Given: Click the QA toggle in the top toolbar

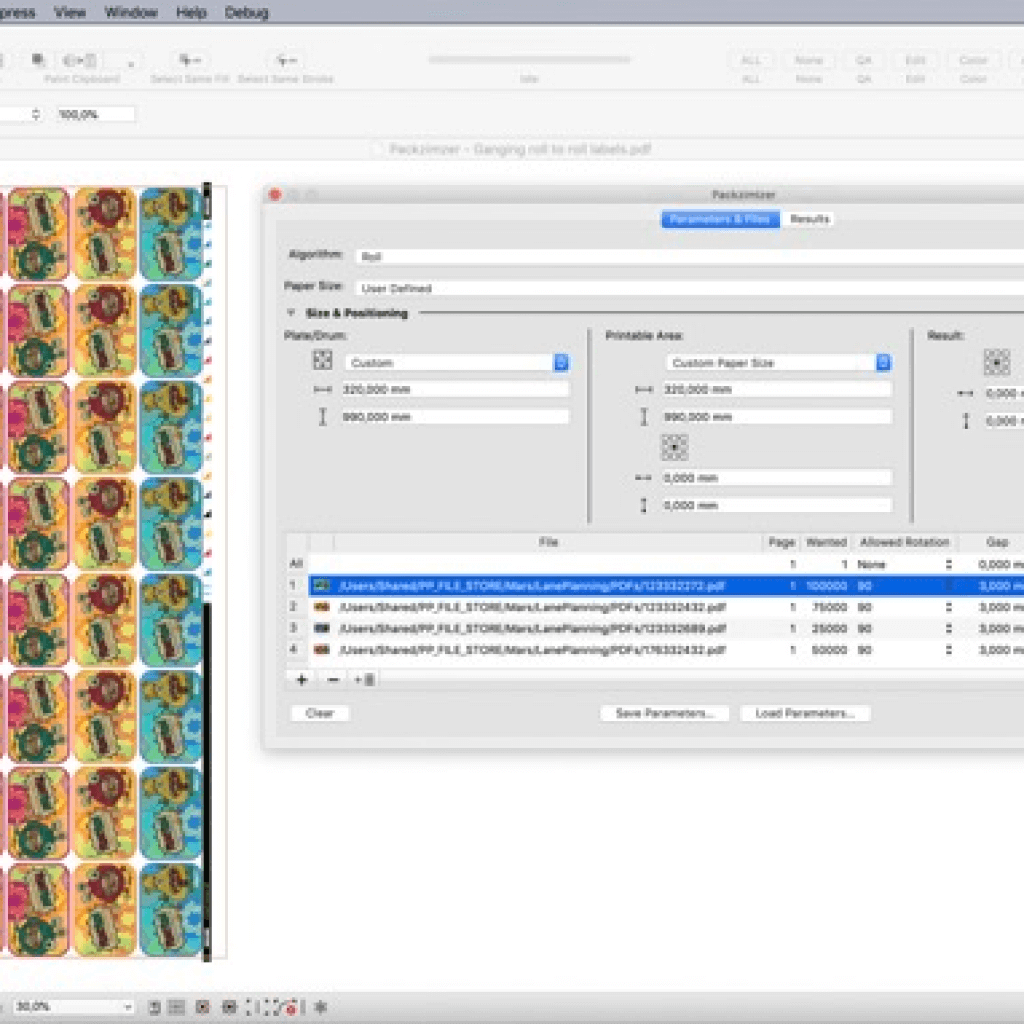Looking at the screenshot, I should [x=862, y=60].
